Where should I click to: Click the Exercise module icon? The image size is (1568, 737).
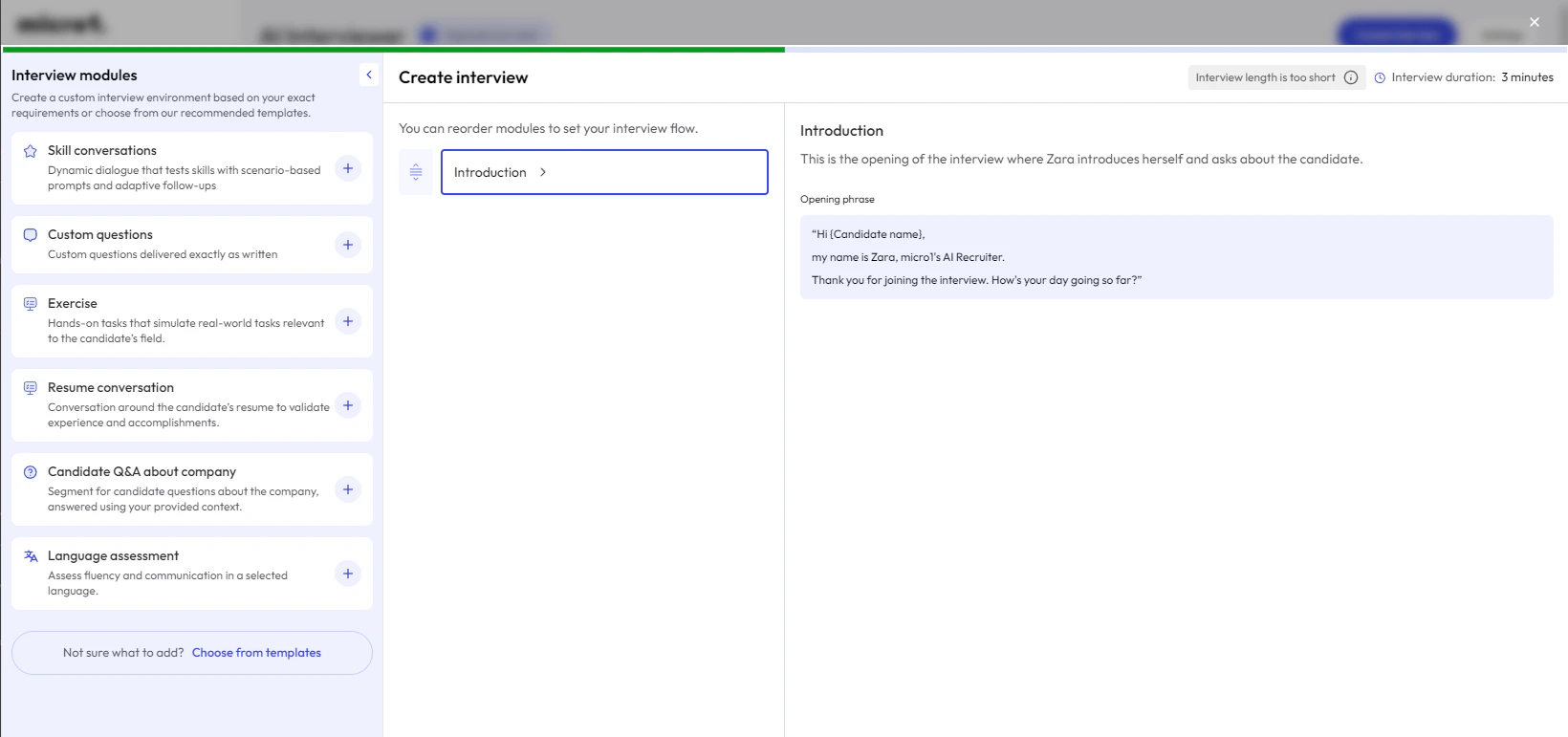pyautogui.click(x=31, y=304)
